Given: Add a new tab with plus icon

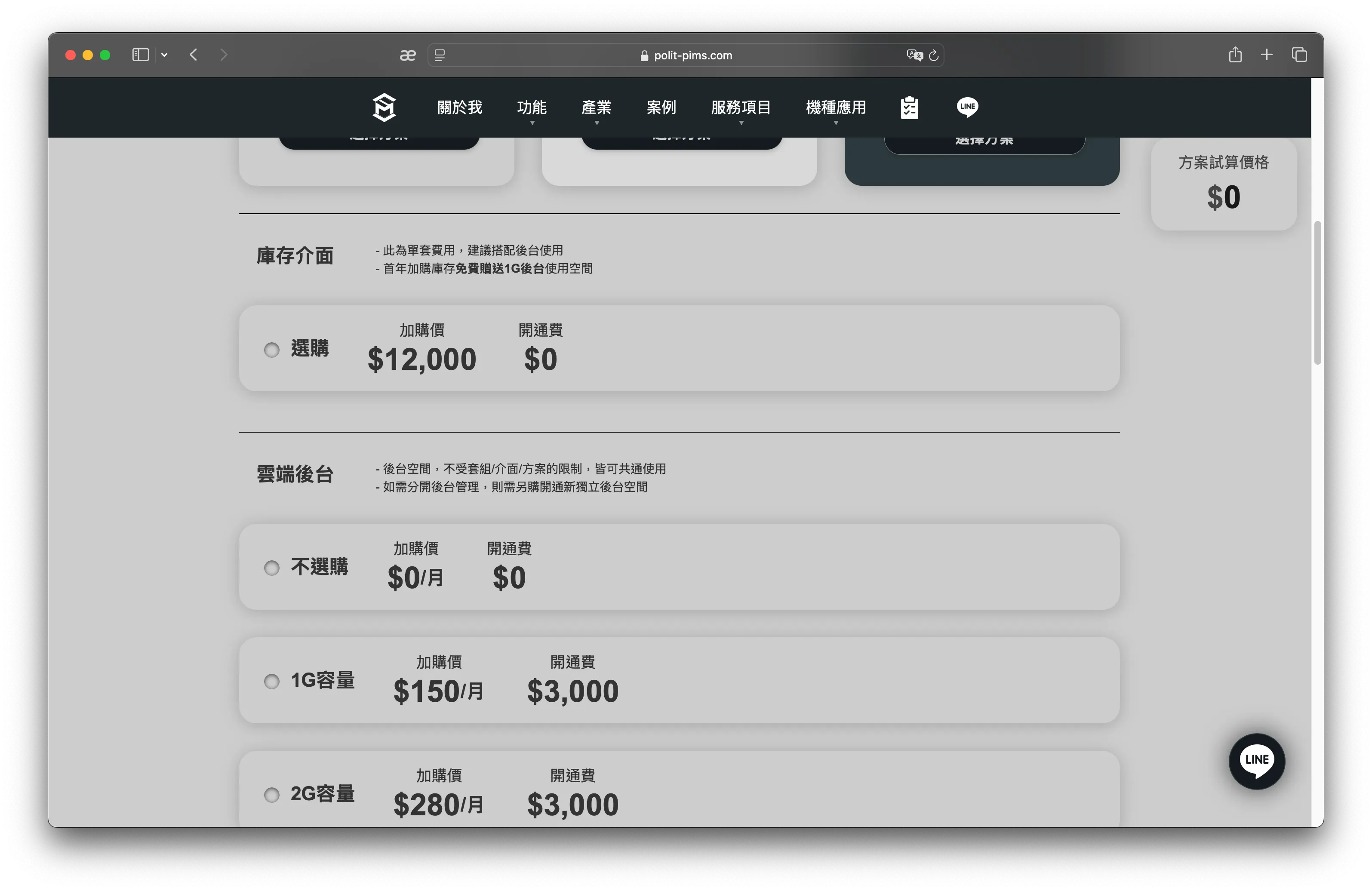Looking at the screenshot, I should coord(1267,55).
